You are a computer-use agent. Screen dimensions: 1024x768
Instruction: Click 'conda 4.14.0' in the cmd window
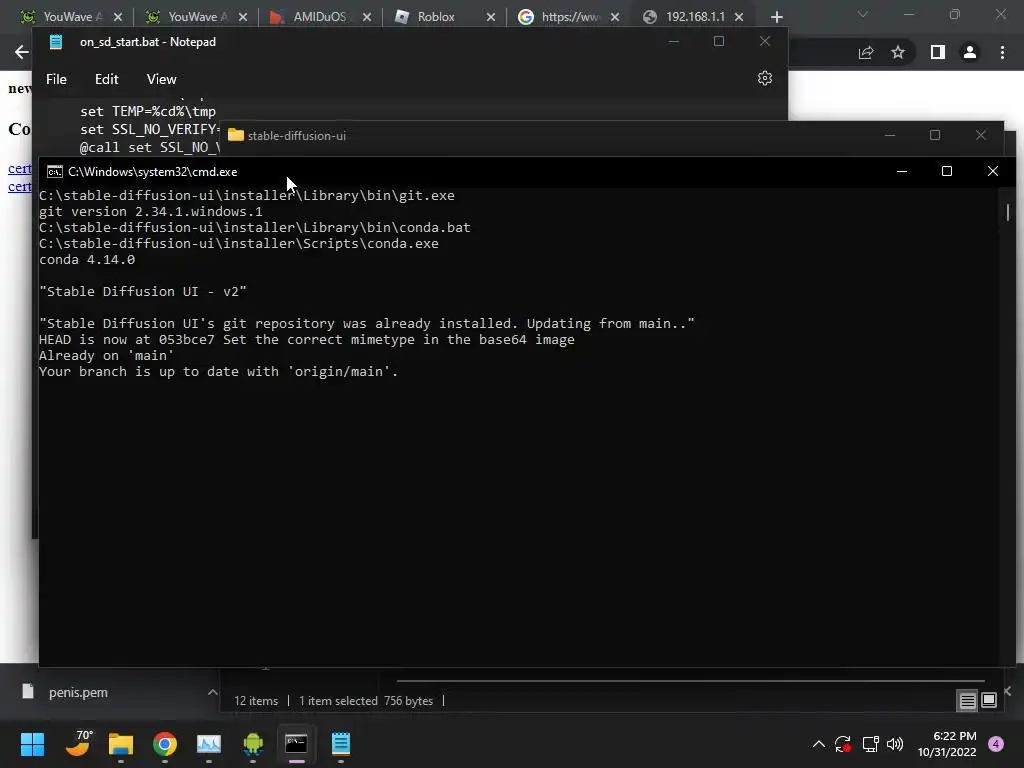coord(87,259)
